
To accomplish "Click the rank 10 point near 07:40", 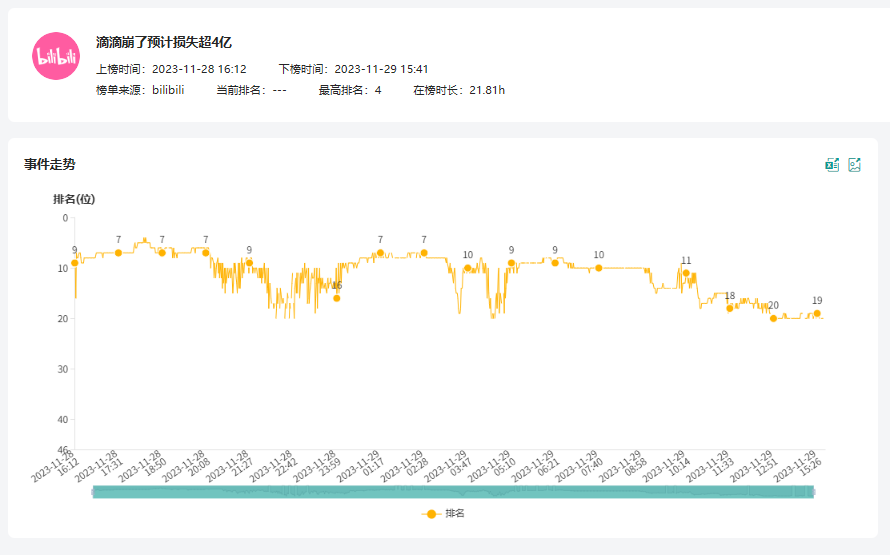I will pos(599,268).
